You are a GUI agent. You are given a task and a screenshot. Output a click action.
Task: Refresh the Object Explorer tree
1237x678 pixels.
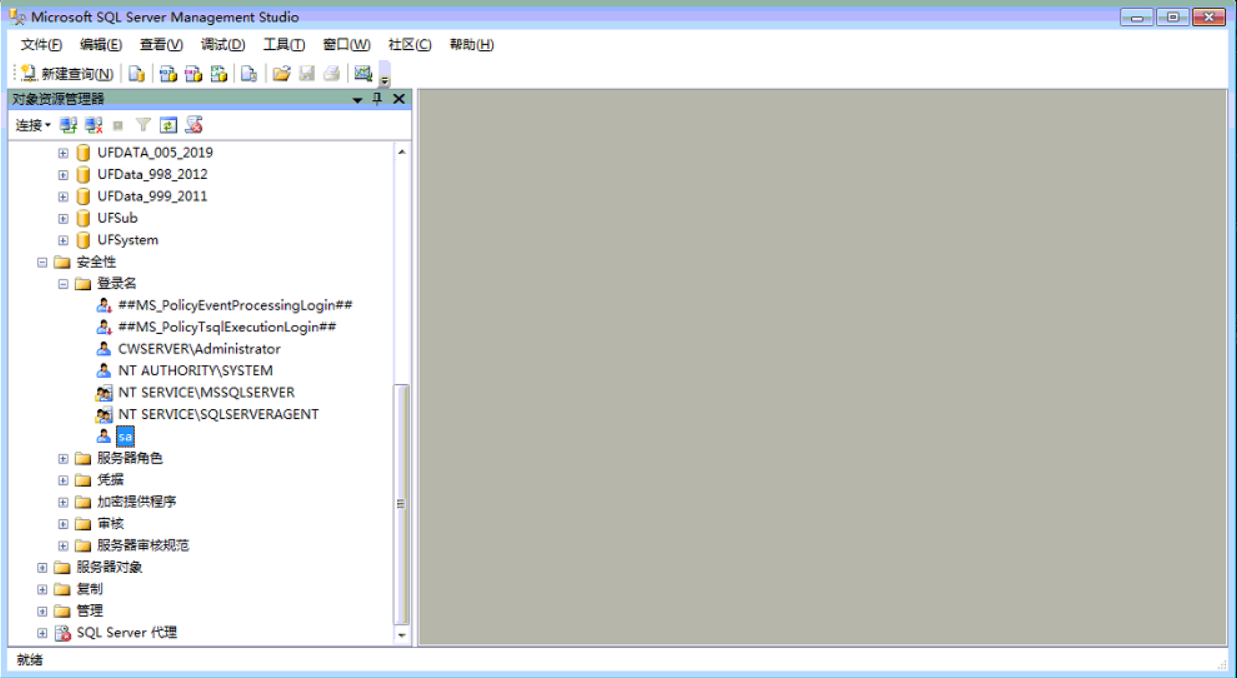click(168, 125)
